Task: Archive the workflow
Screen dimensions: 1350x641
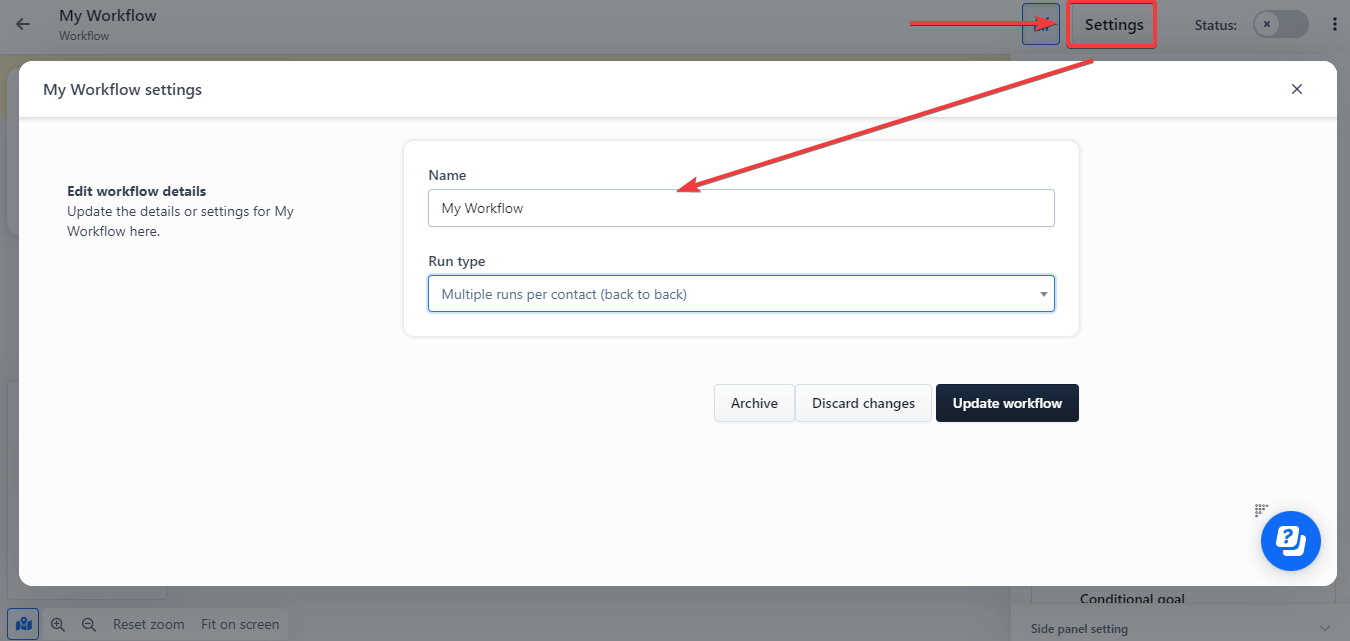Action: tap(753, 402)
